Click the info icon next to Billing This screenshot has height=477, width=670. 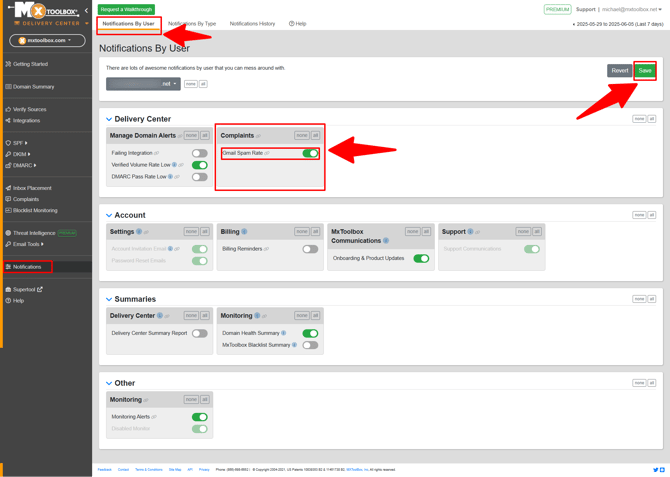[x=244, y=231]
